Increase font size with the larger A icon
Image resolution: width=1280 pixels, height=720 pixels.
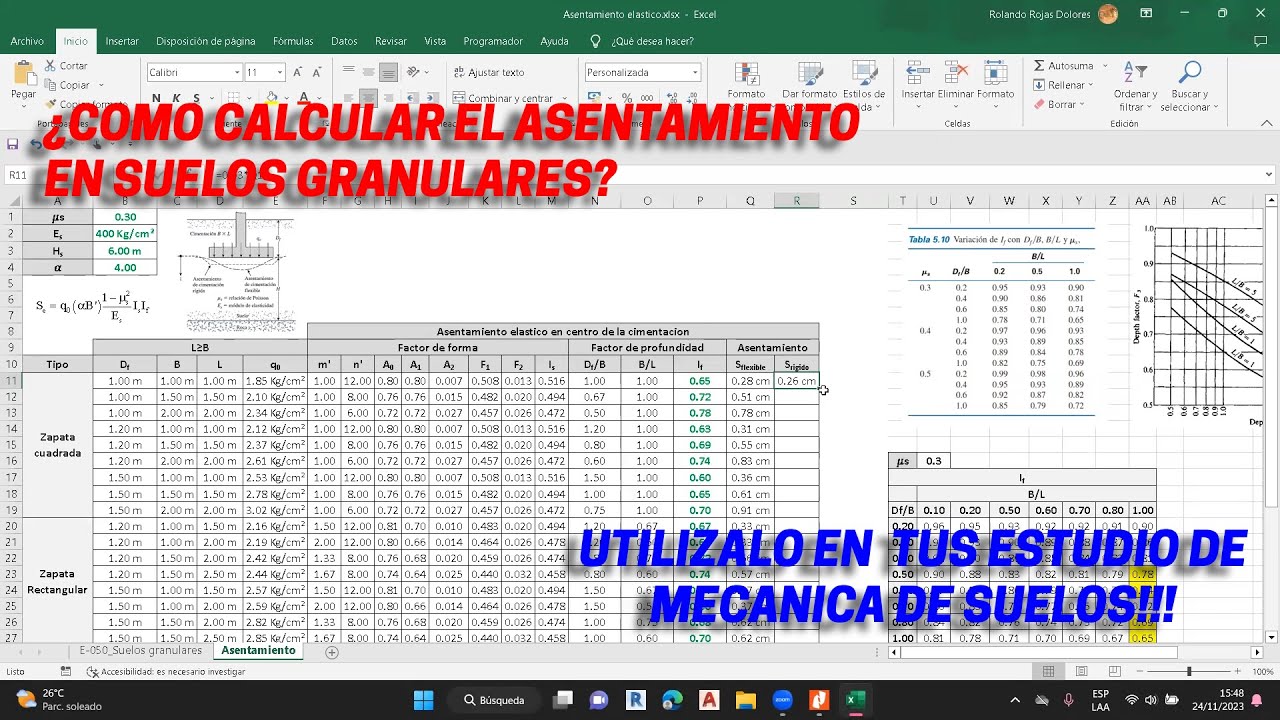click(x=299, y=72)
